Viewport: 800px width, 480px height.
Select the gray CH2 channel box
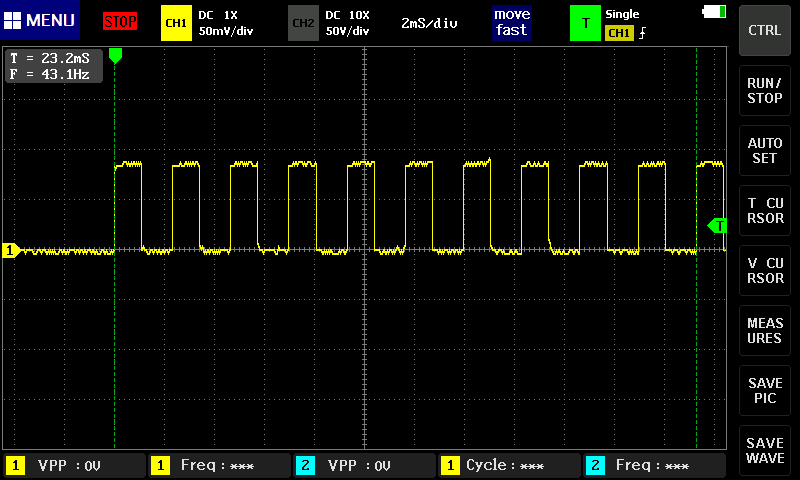[303, 23]
